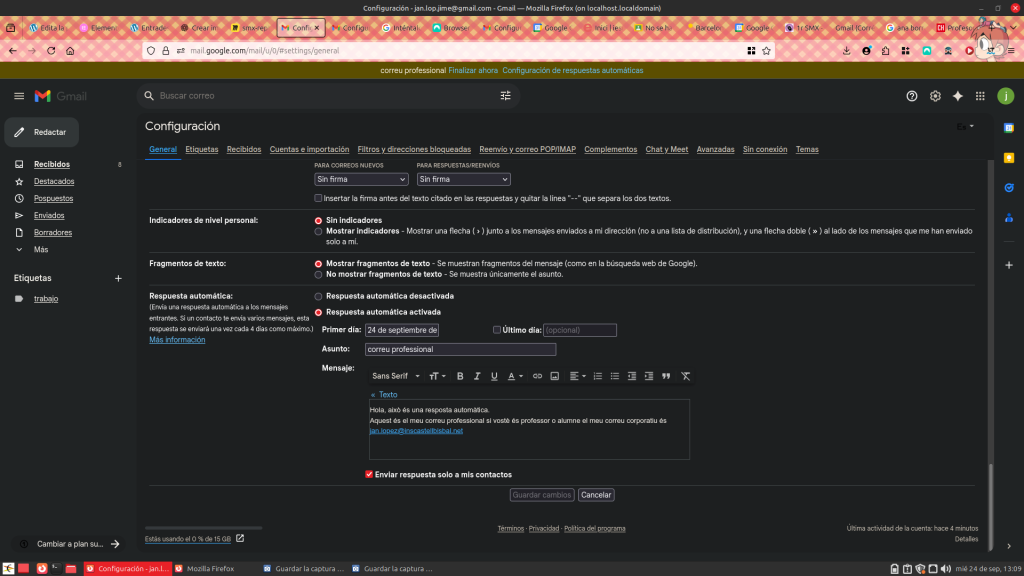Click the quote block icon
This screenshot has width=1024, height=576.
(666, 376)
